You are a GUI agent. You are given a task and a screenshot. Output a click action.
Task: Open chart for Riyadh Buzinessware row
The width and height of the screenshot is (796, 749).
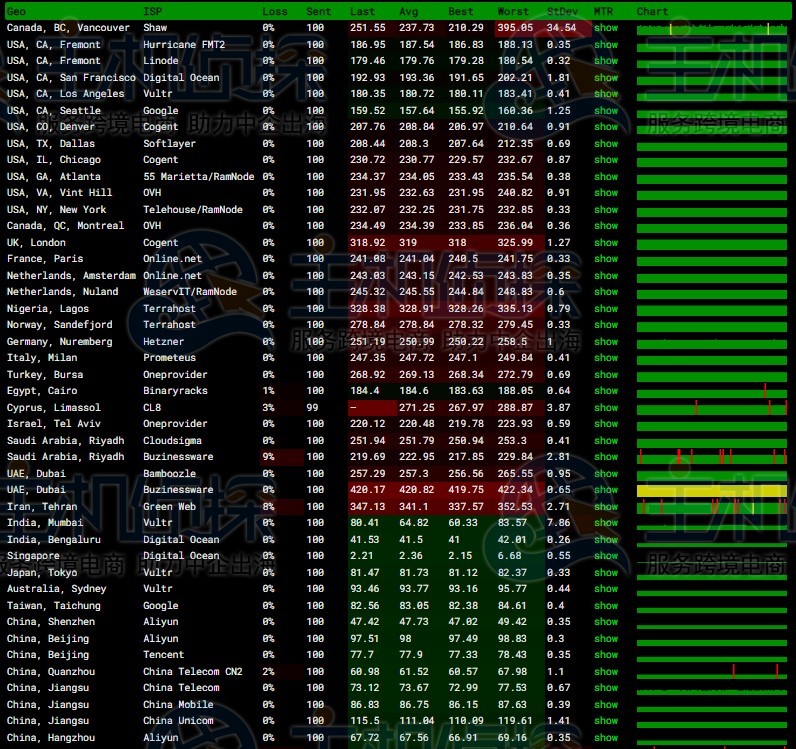[712, 457]
